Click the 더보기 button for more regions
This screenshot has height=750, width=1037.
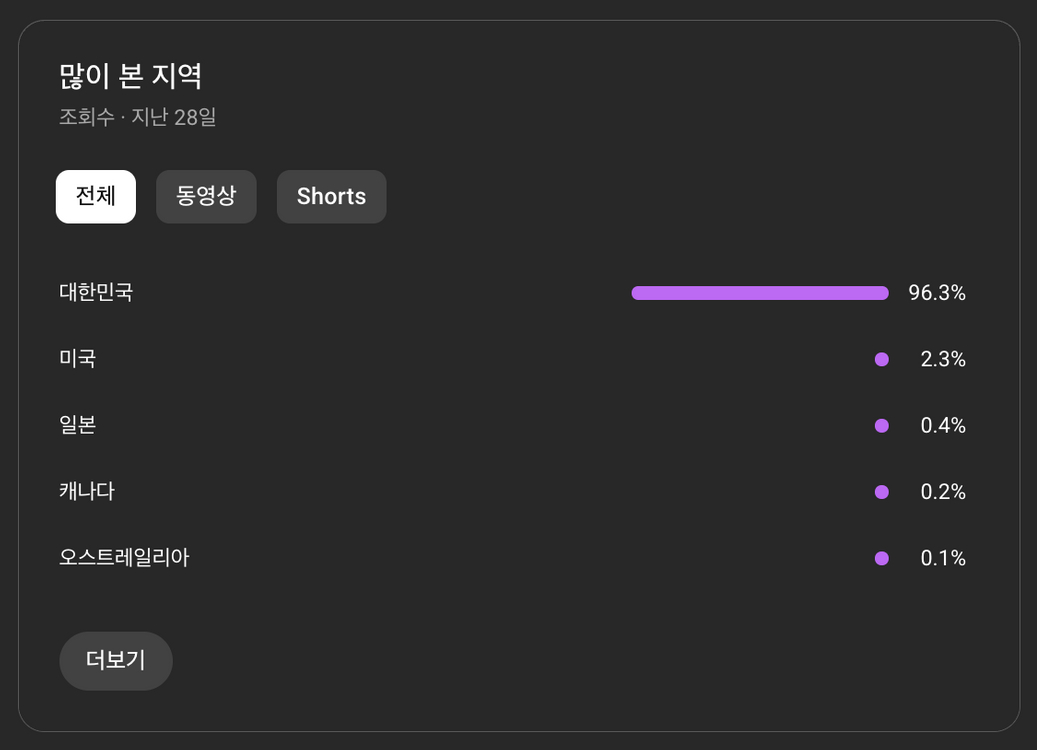pyautogui.click(x=115, y=661)
